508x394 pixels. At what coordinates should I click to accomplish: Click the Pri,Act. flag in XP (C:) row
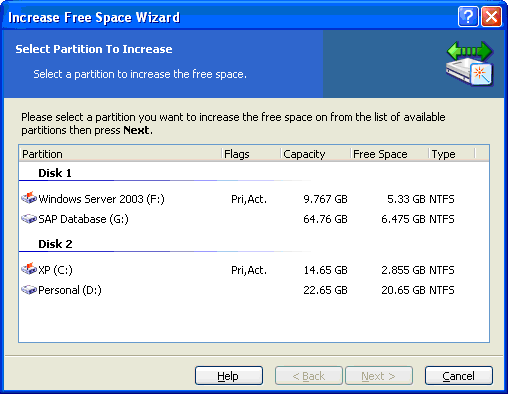point(249,270)
